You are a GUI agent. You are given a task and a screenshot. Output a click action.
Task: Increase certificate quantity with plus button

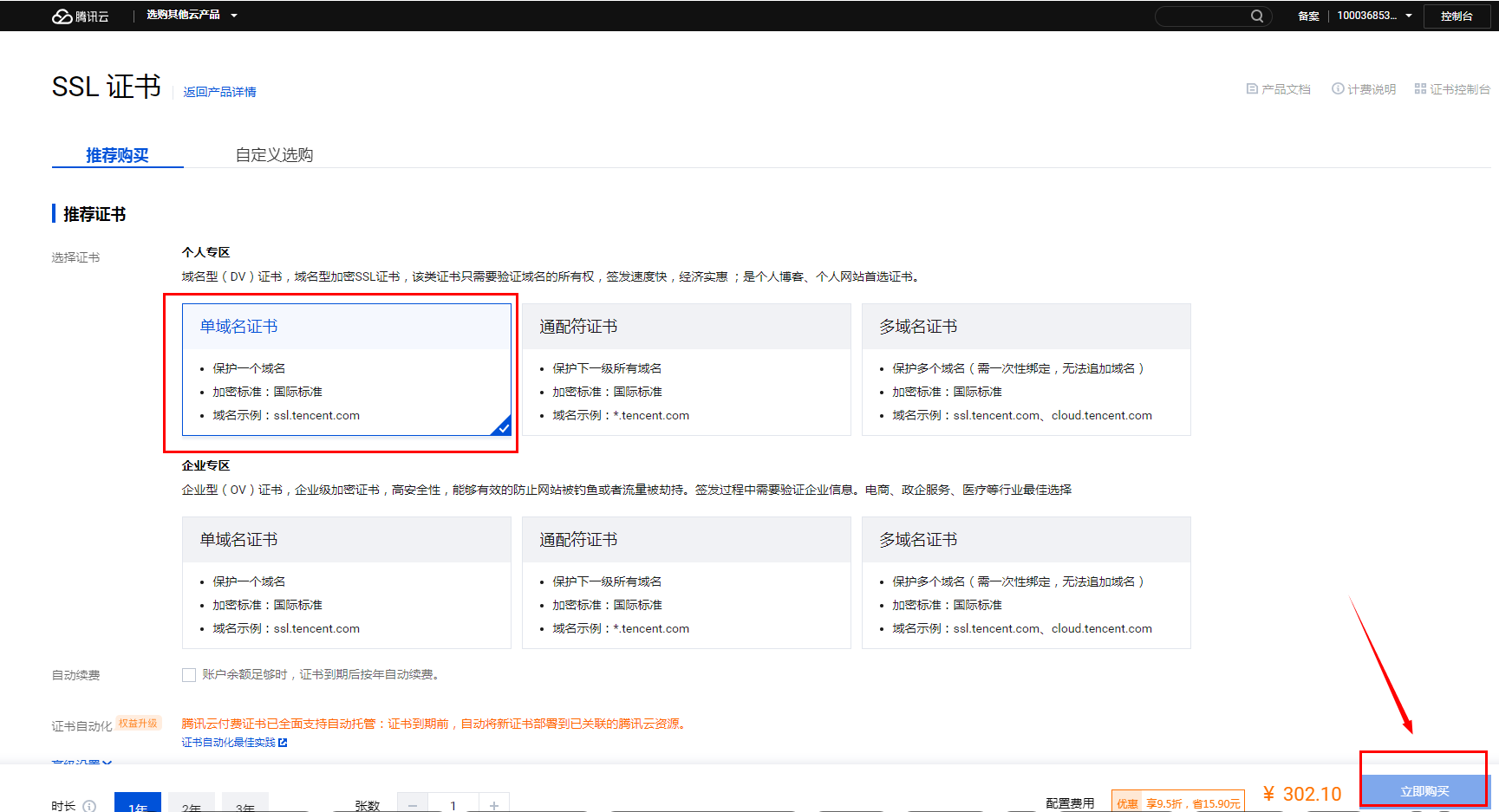point(493,804)
